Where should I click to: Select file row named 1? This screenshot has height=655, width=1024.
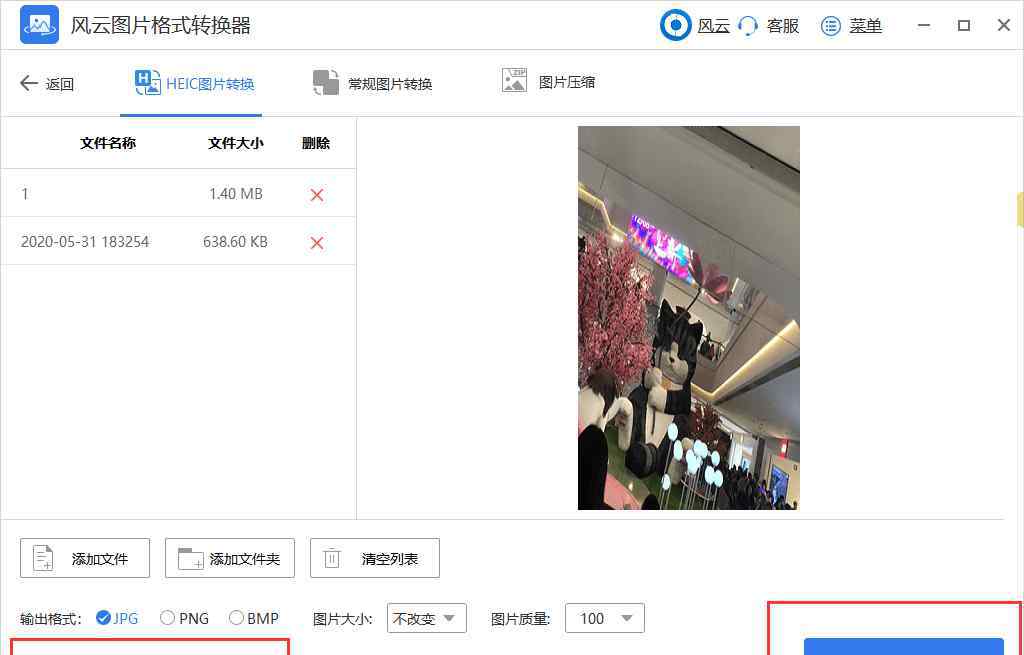pyautogui.click(x=178, y=194)
